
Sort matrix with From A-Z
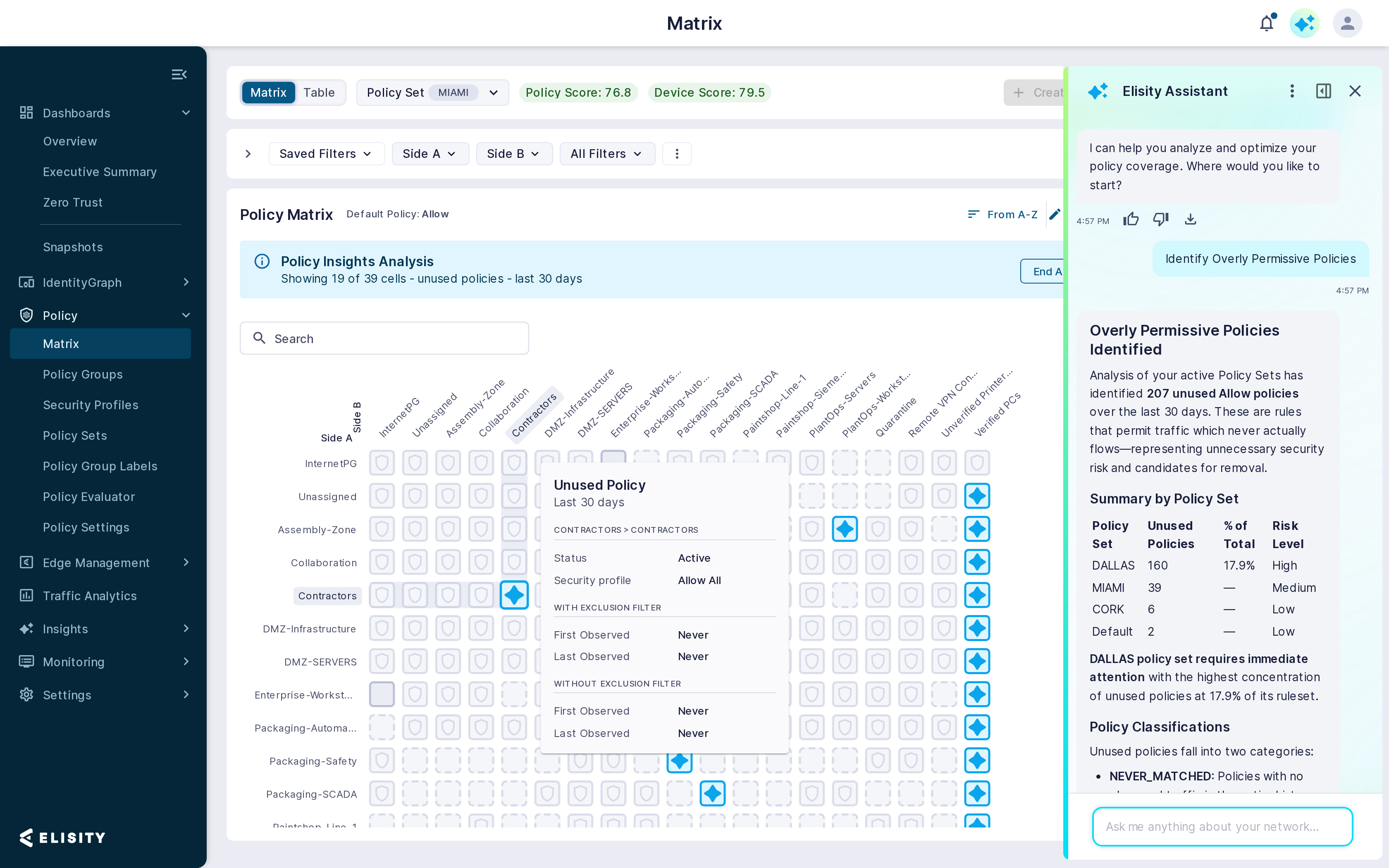pos(1002,214)
